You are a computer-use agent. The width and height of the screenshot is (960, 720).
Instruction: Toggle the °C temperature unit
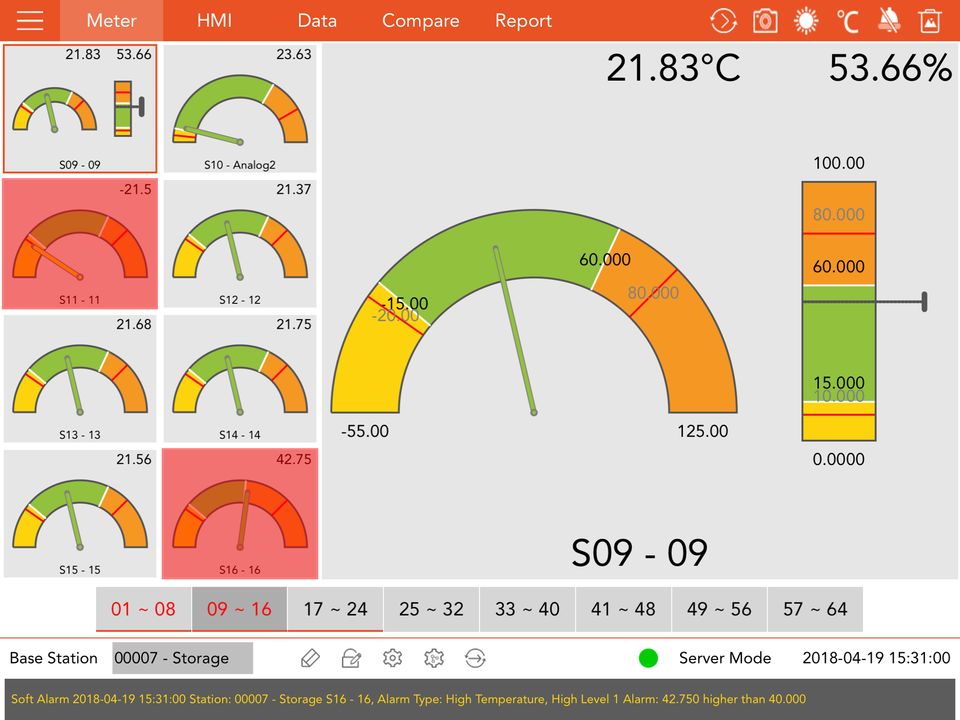847,21
